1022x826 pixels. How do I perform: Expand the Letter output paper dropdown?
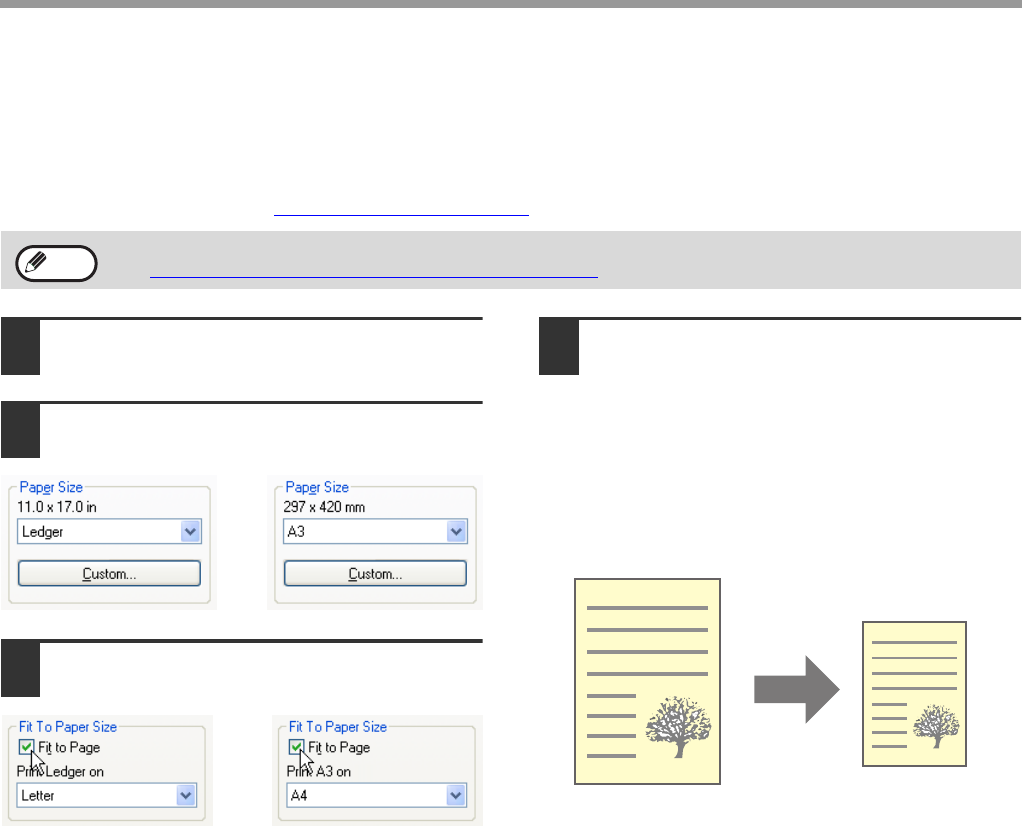[x=187, y=795]
